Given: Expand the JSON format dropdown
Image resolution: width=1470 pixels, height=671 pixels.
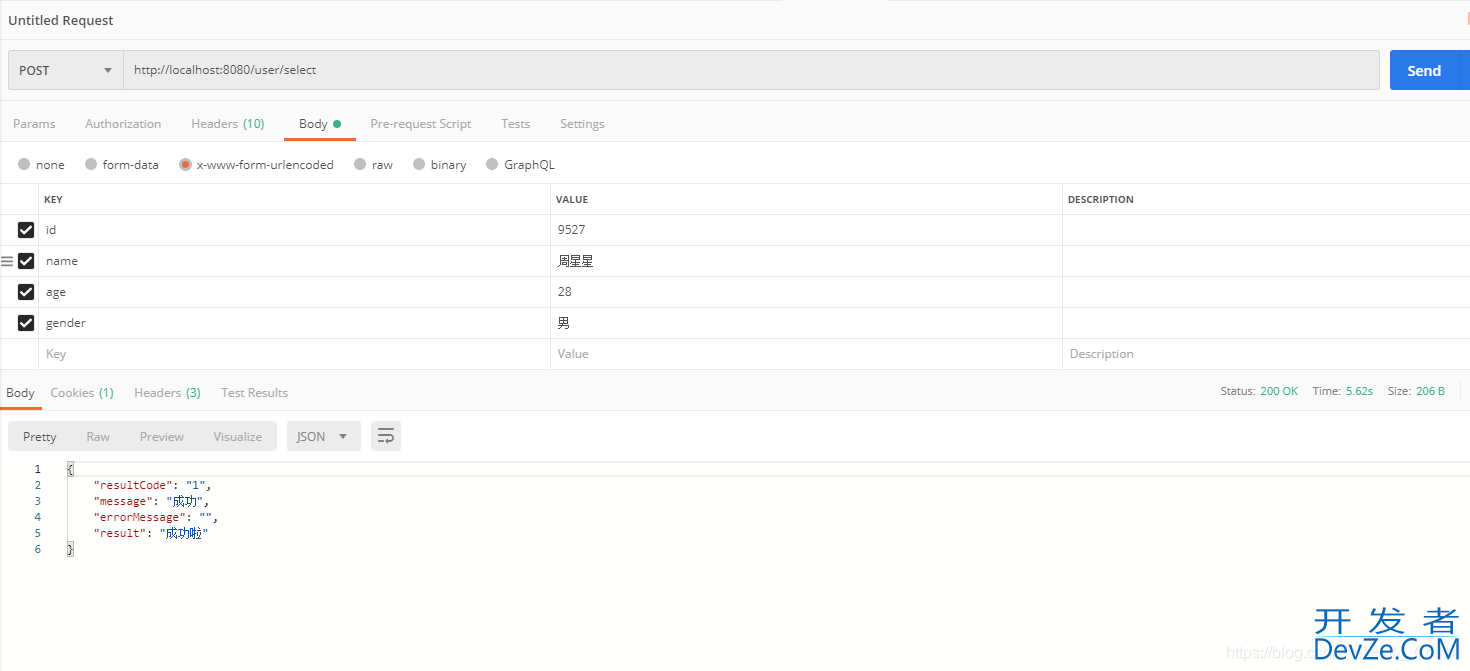Looking at the screenshot, I should coord(323,436).
